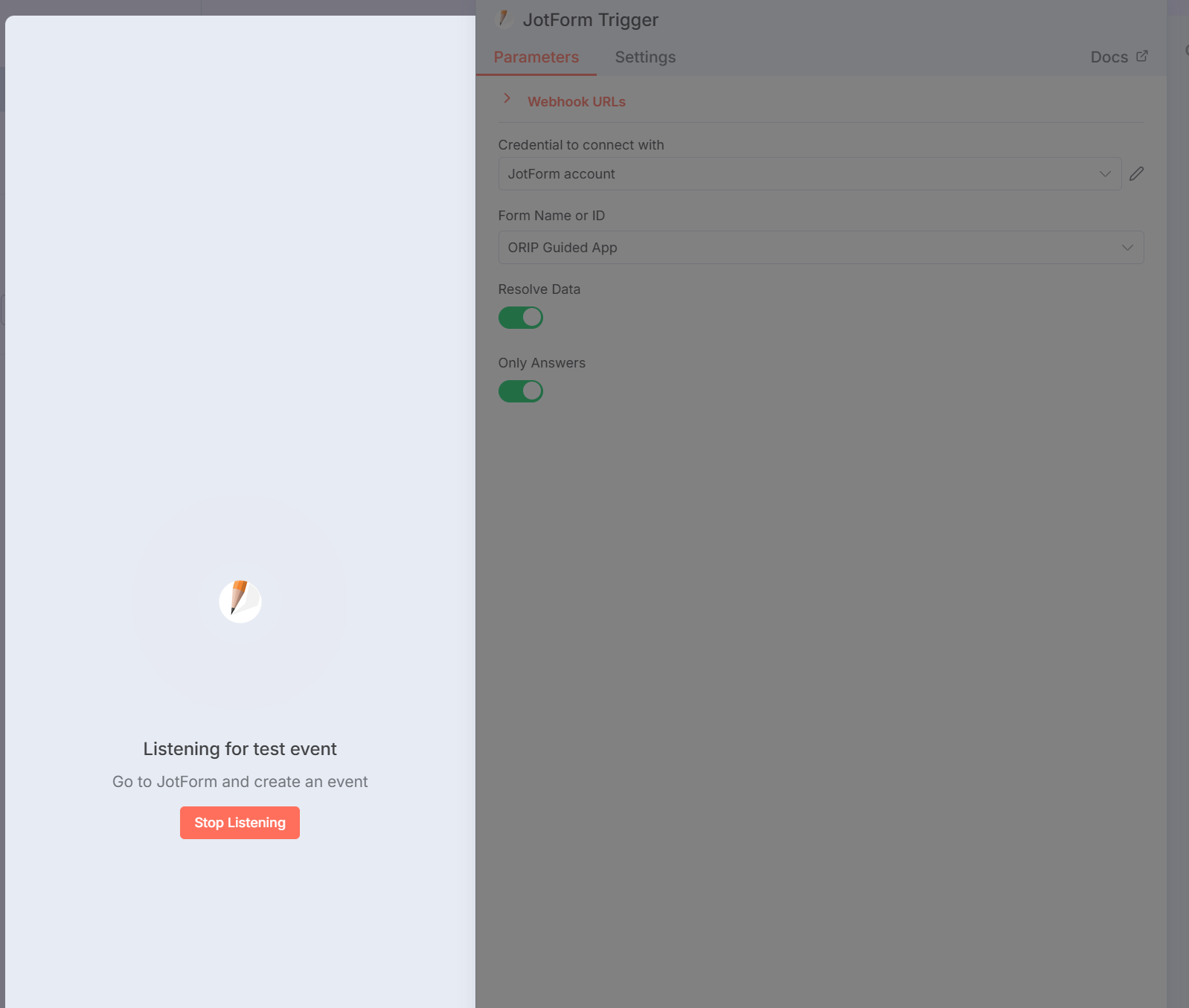The width and height of the screenshot is (1189, 1008).
Task: Open the Docs link
Action: [x=1109, y=57]
